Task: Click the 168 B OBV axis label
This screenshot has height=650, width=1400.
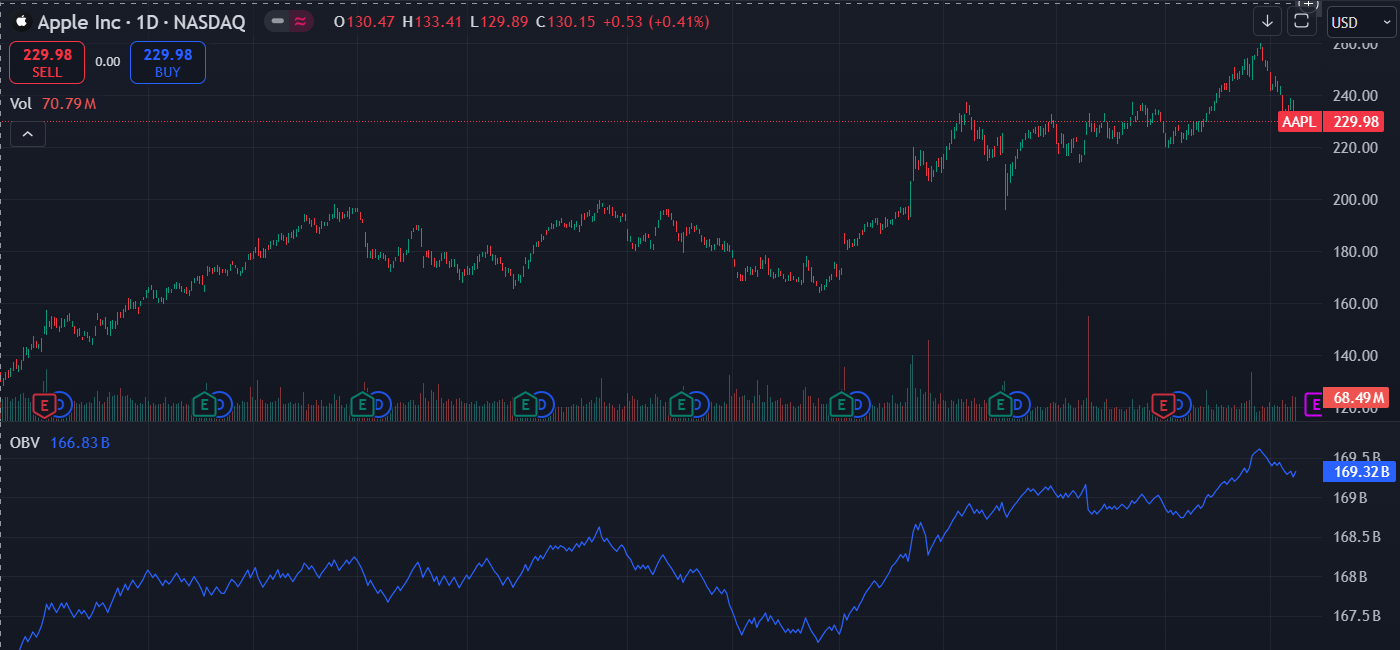Action: pos(1349,577)
